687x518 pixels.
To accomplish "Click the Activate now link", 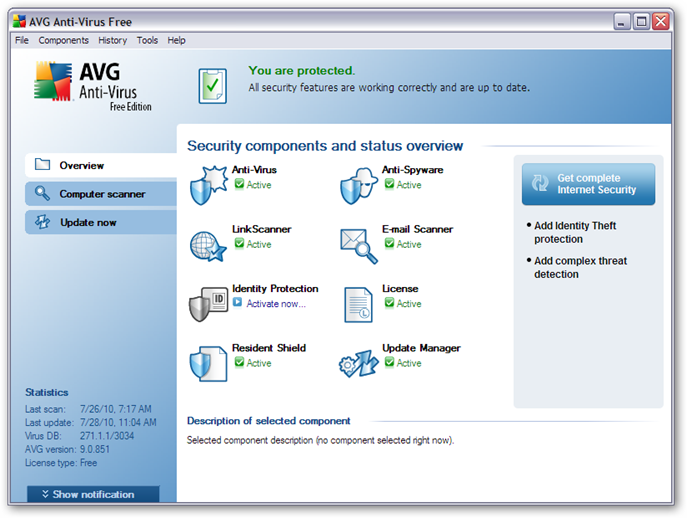I will (x=276, y=304).
